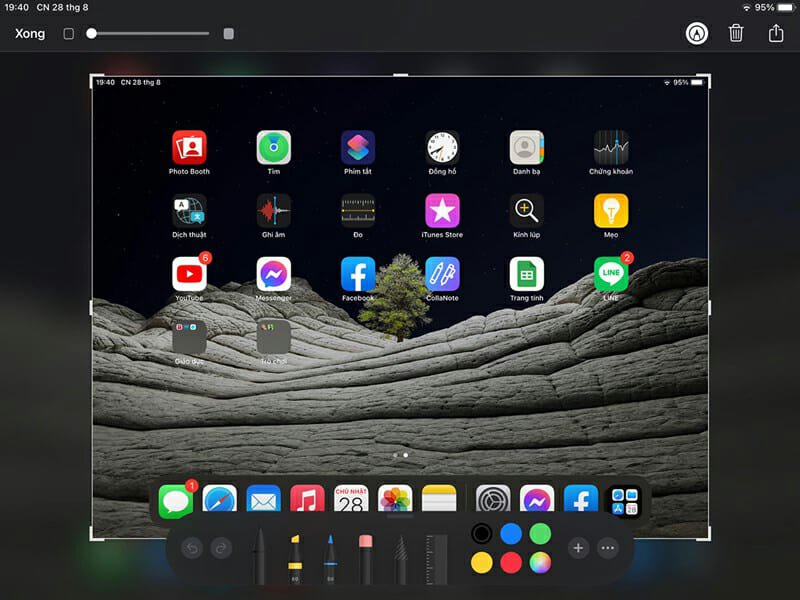
Task: Select the black pen tool
Action: click(x=260, y=556)
